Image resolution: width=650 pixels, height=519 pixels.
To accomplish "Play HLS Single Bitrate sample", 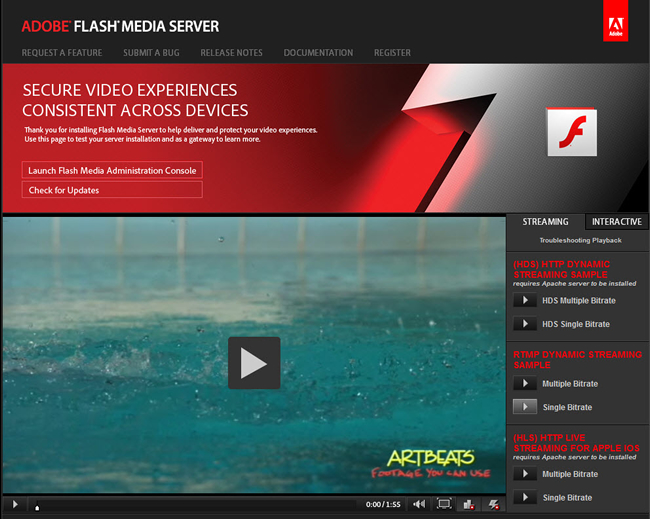I will (x=525, y=497).
